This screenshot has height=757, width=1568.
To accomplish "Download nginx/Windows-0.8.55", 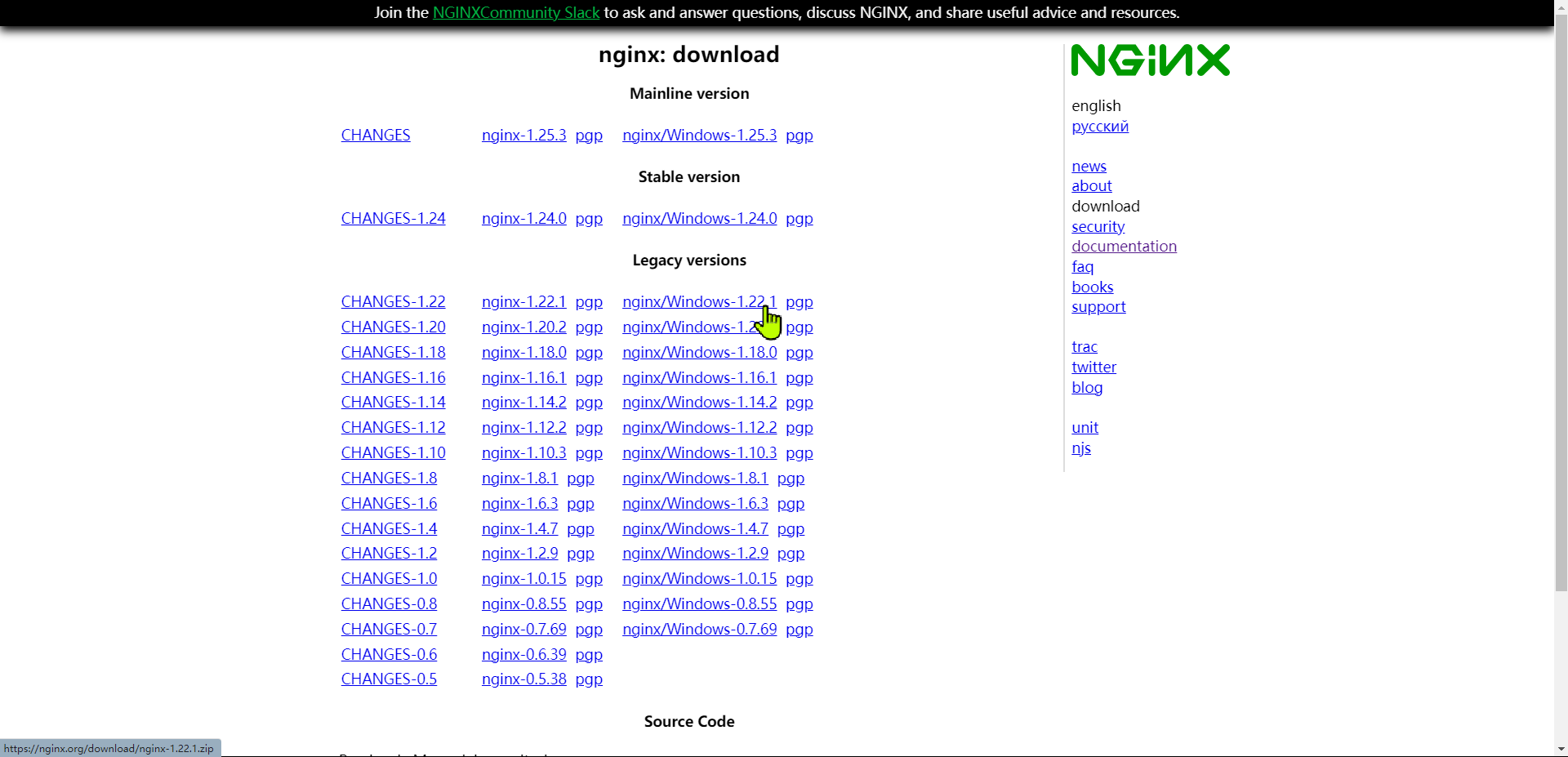I will click(x=700, y=604).
